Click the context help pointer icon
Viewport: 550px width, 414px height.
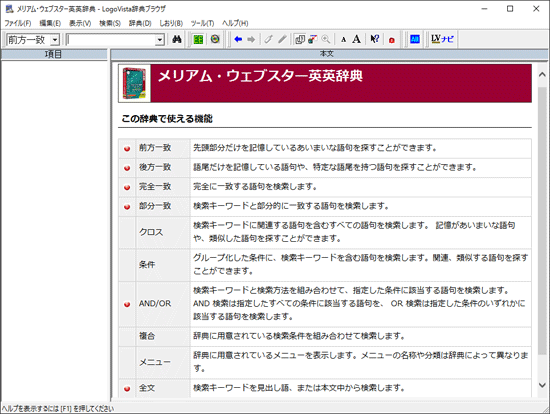[375, 39]
